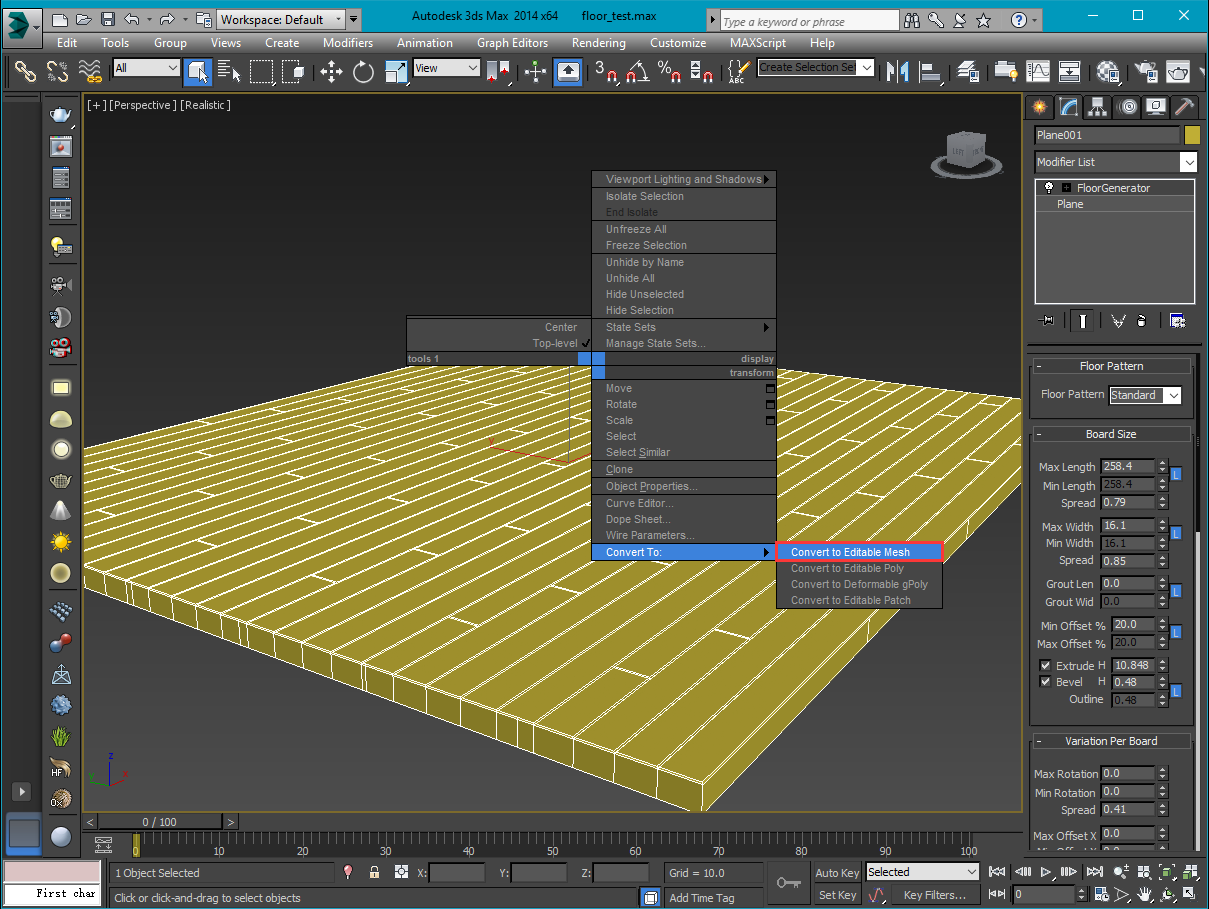The height and width of the screenshot is (909, 1209).
Task: Activate the Select and Move tool
Action: click(x=331, y=71)
